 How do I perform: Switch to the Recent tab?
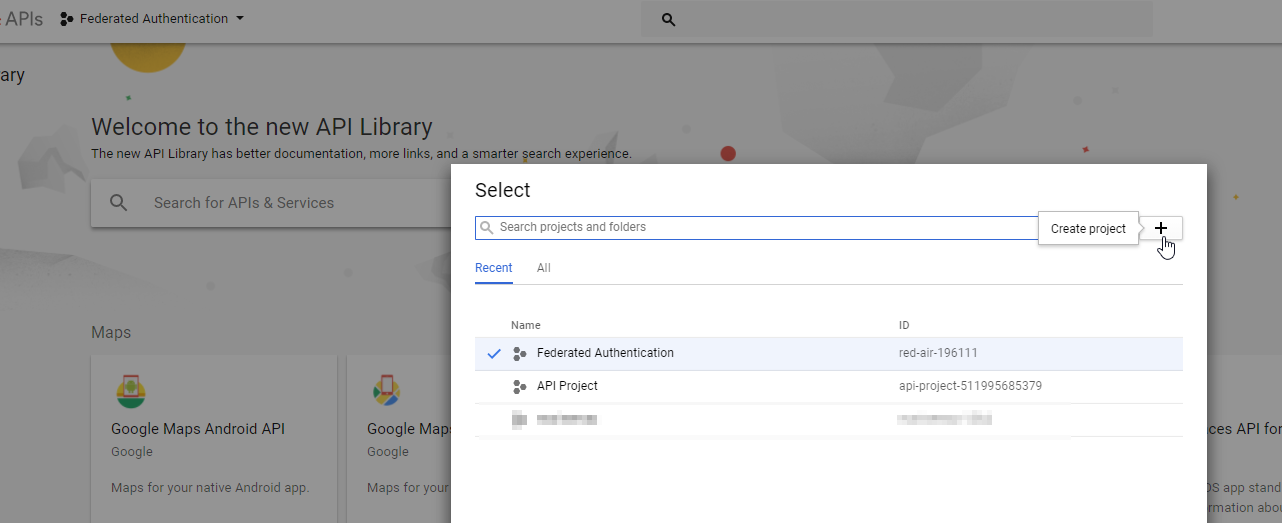point(493,268)
